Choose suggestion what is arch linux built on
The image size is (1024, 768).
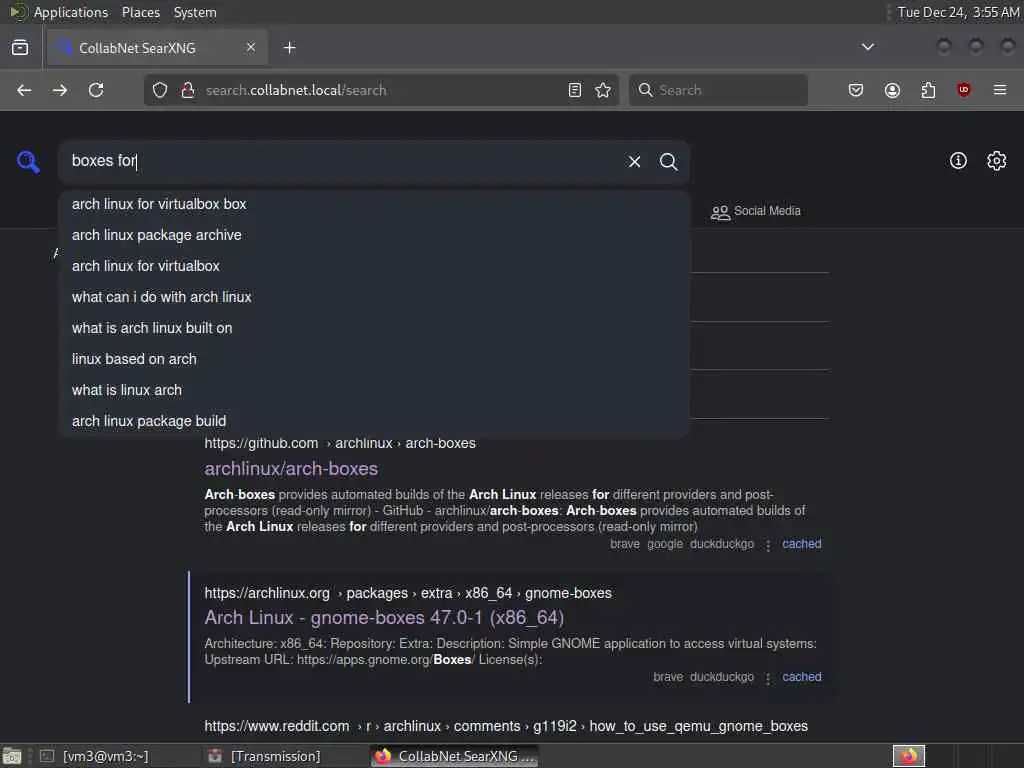coord(374,328)
